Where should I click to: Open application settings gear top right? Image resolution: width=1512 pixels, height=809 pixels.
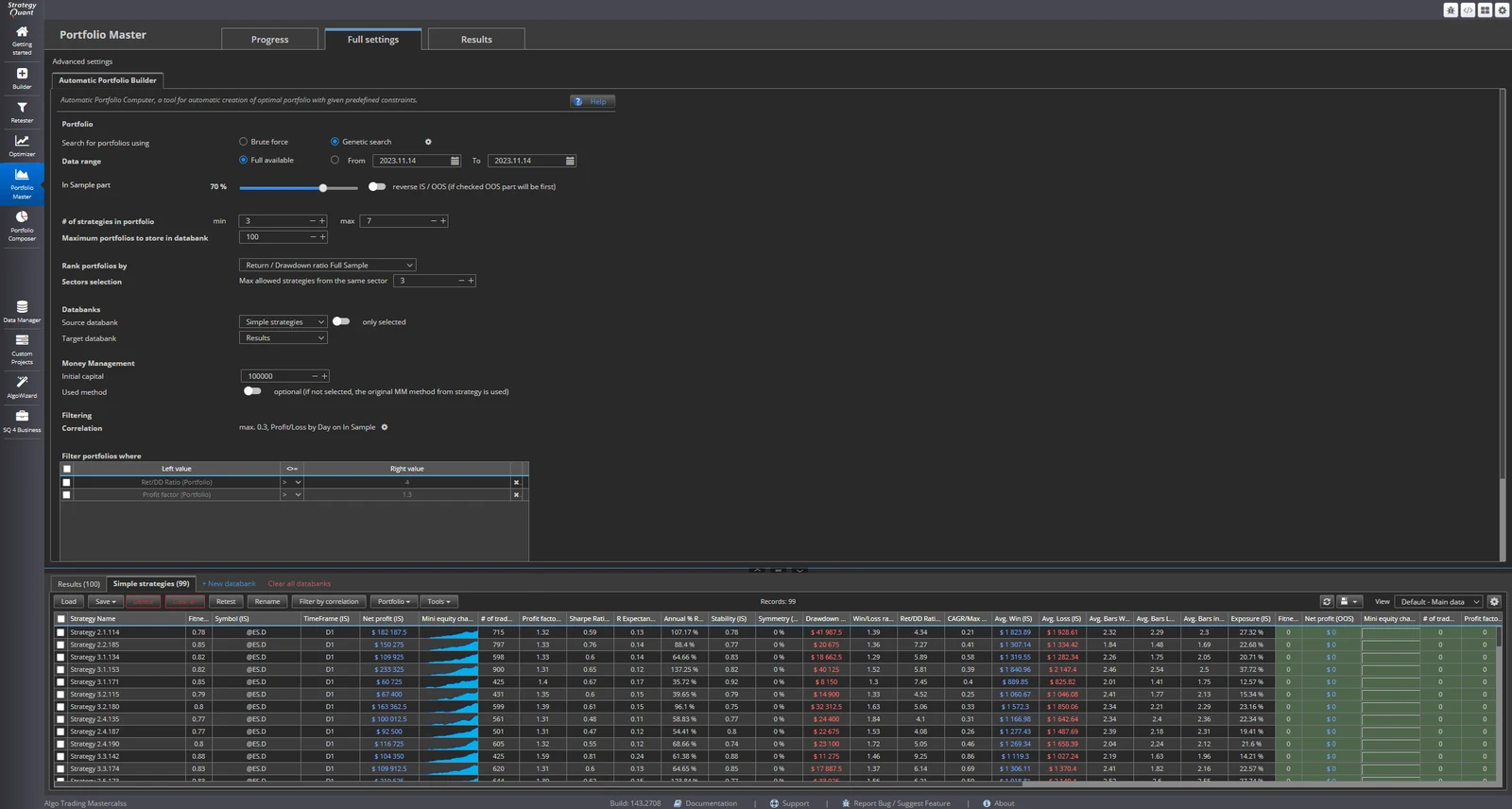1502,9
